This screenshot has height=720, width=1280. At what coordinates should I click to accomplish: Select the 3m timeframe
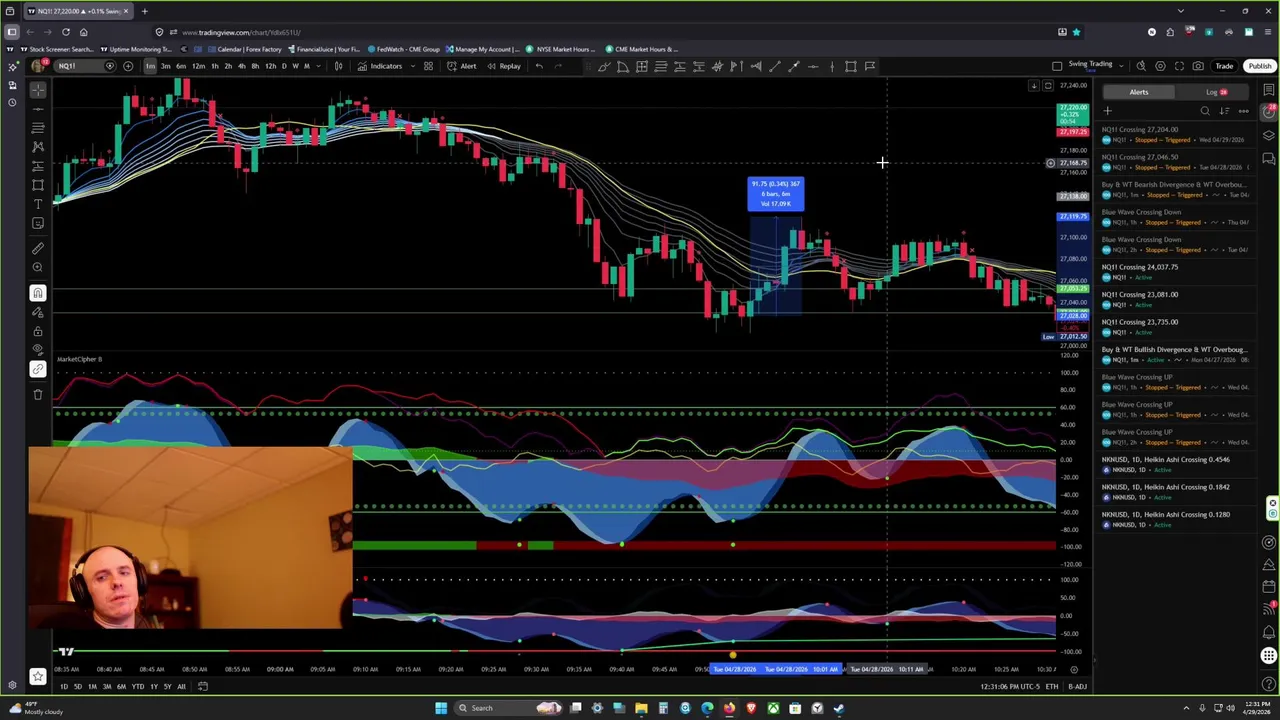pos(166,66)
